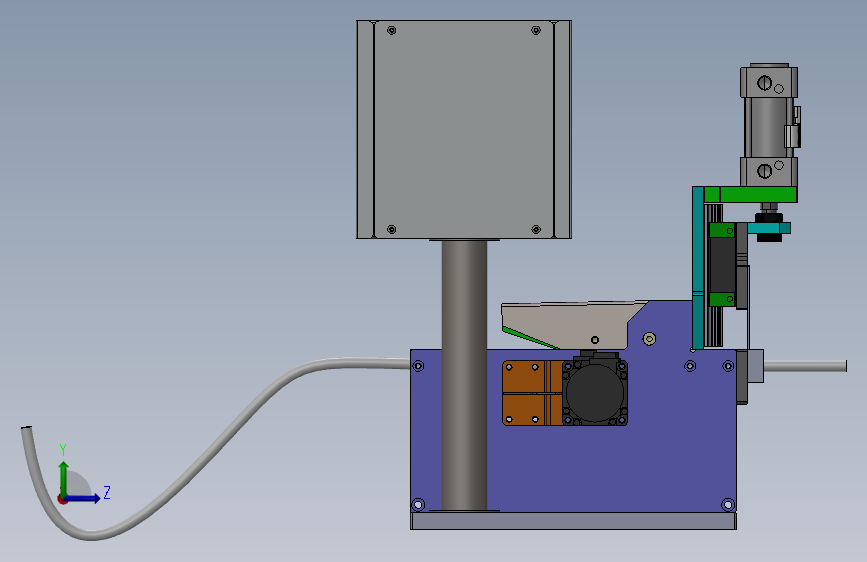Select the cylinder's lower end cap
Screen dimensions: 867x562
(769, 171)
